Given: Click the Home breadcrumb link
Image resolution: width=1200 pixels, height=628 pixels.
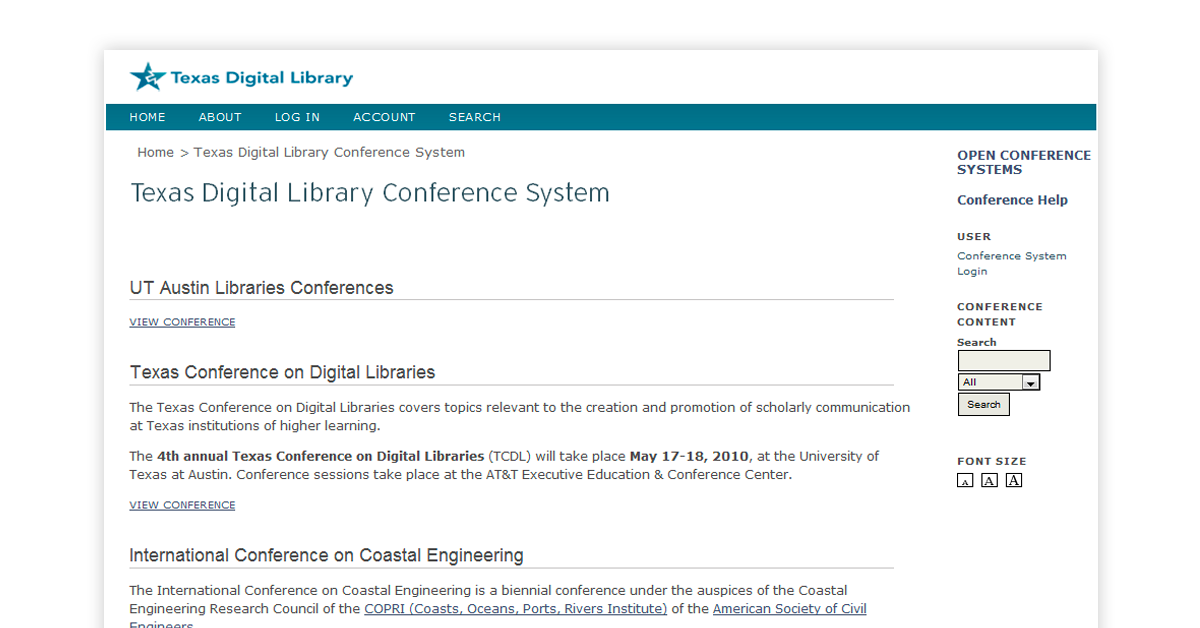Looking at the screenshot, I should (155, 152).
